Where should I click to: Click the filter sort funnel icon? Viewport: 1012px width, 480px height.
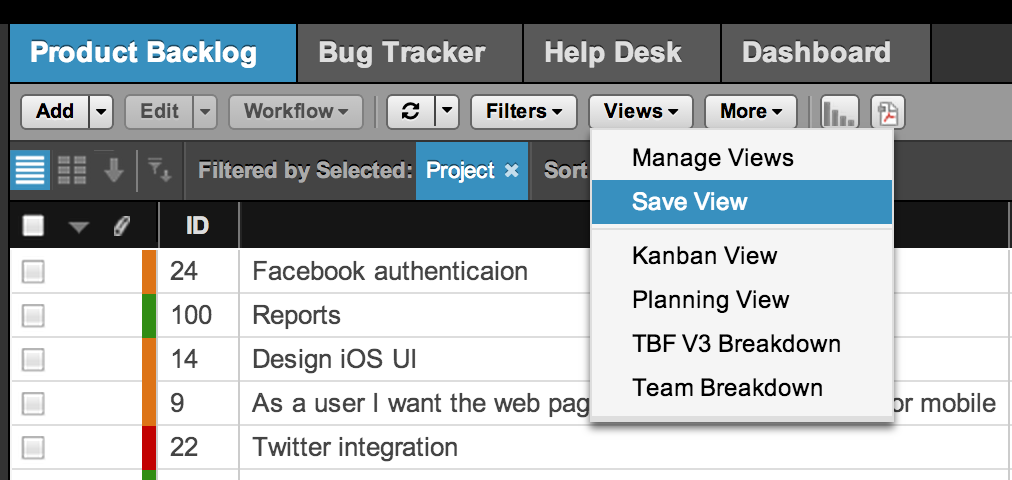tap(159, 170)
